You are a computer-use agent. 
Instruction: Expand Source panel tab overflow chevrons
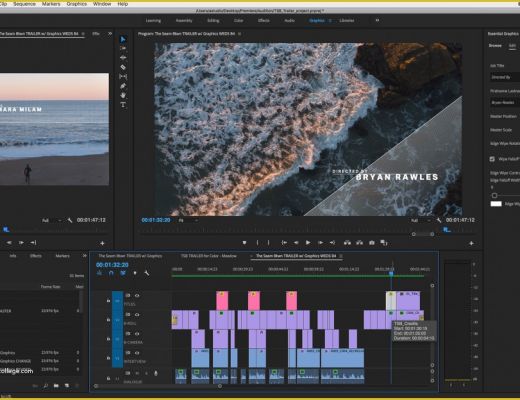tap(110, 34)
